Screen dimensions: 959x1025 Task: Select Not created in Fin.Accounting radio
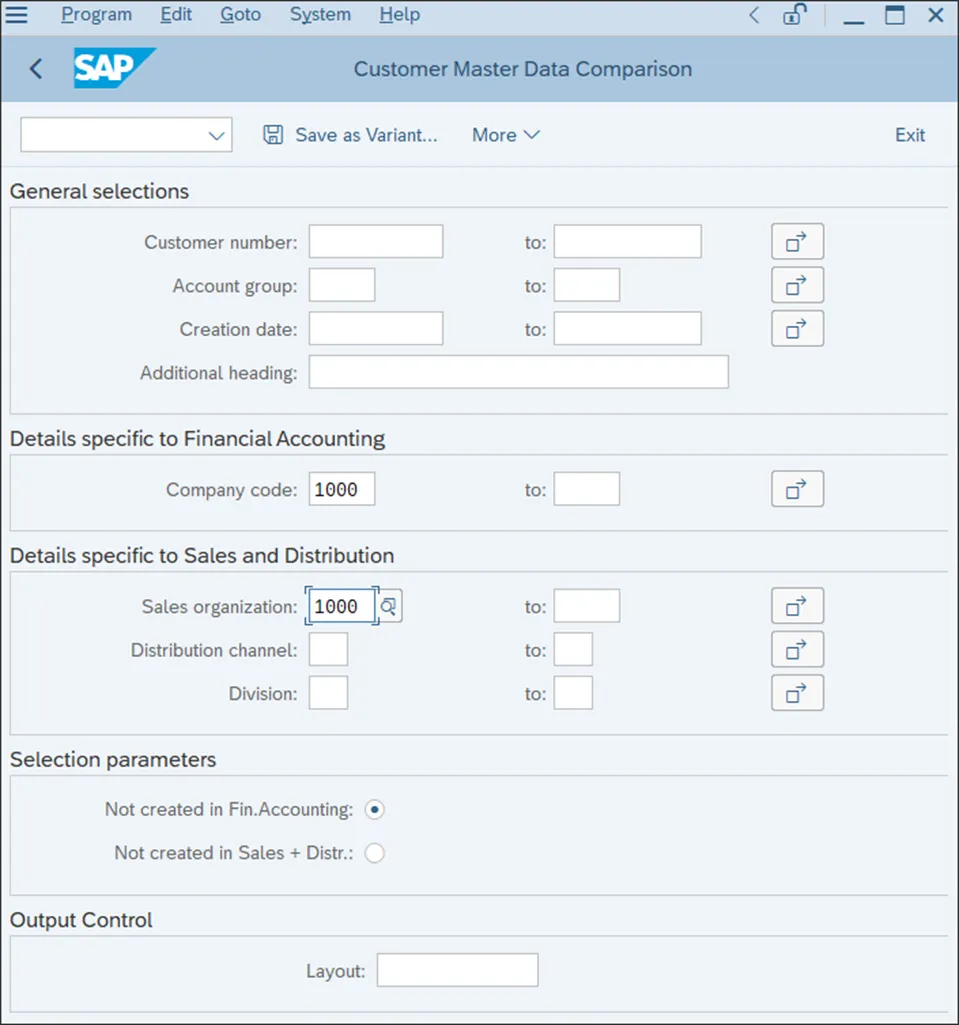pyautogui.click(x=375, y=810)
